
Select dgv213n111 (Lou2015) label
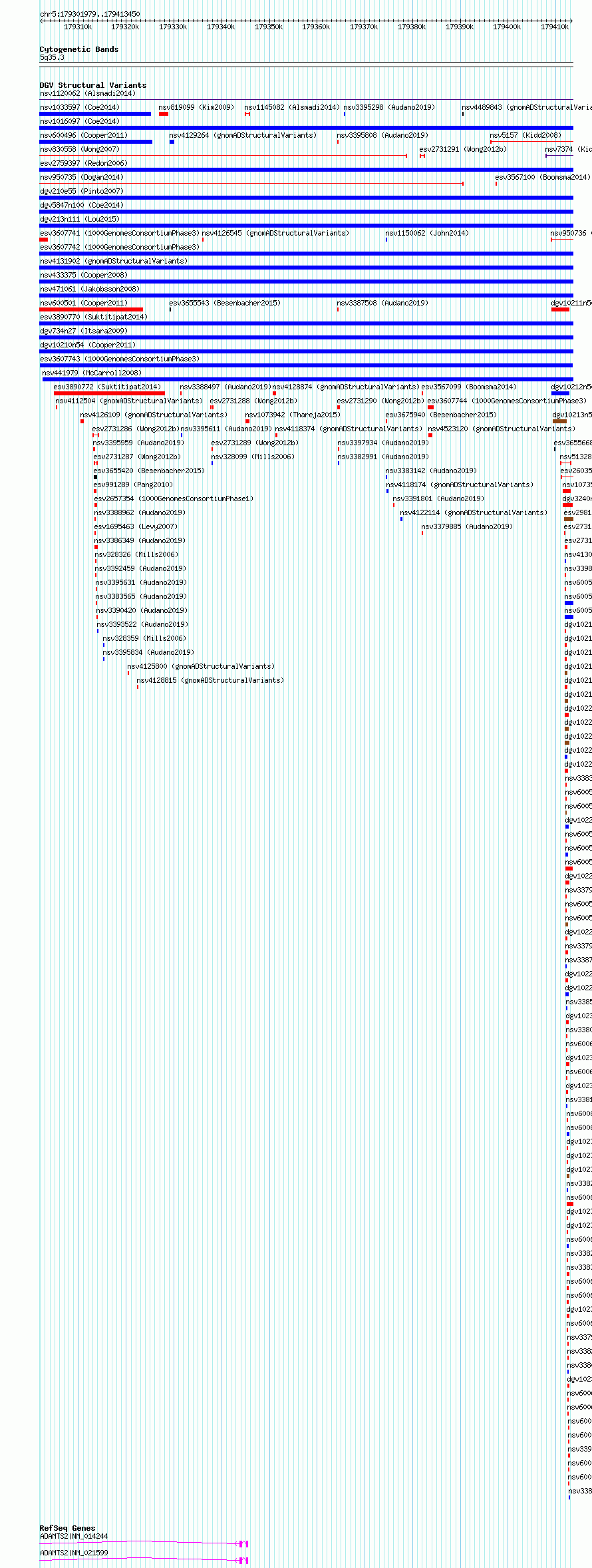click(x=80, y=220)
